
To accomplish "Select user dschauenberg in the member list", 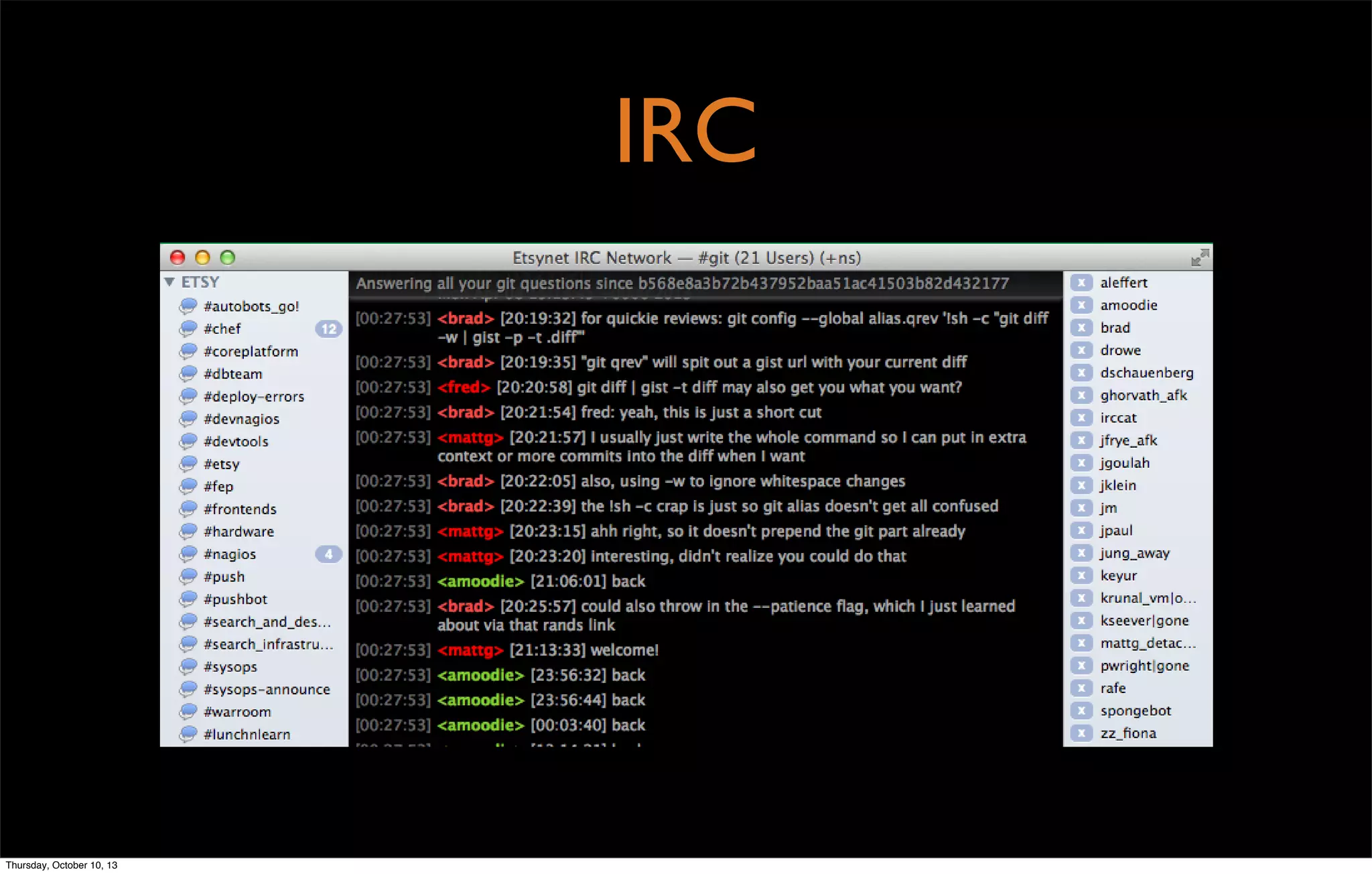I will click(x=1147, y=373).
